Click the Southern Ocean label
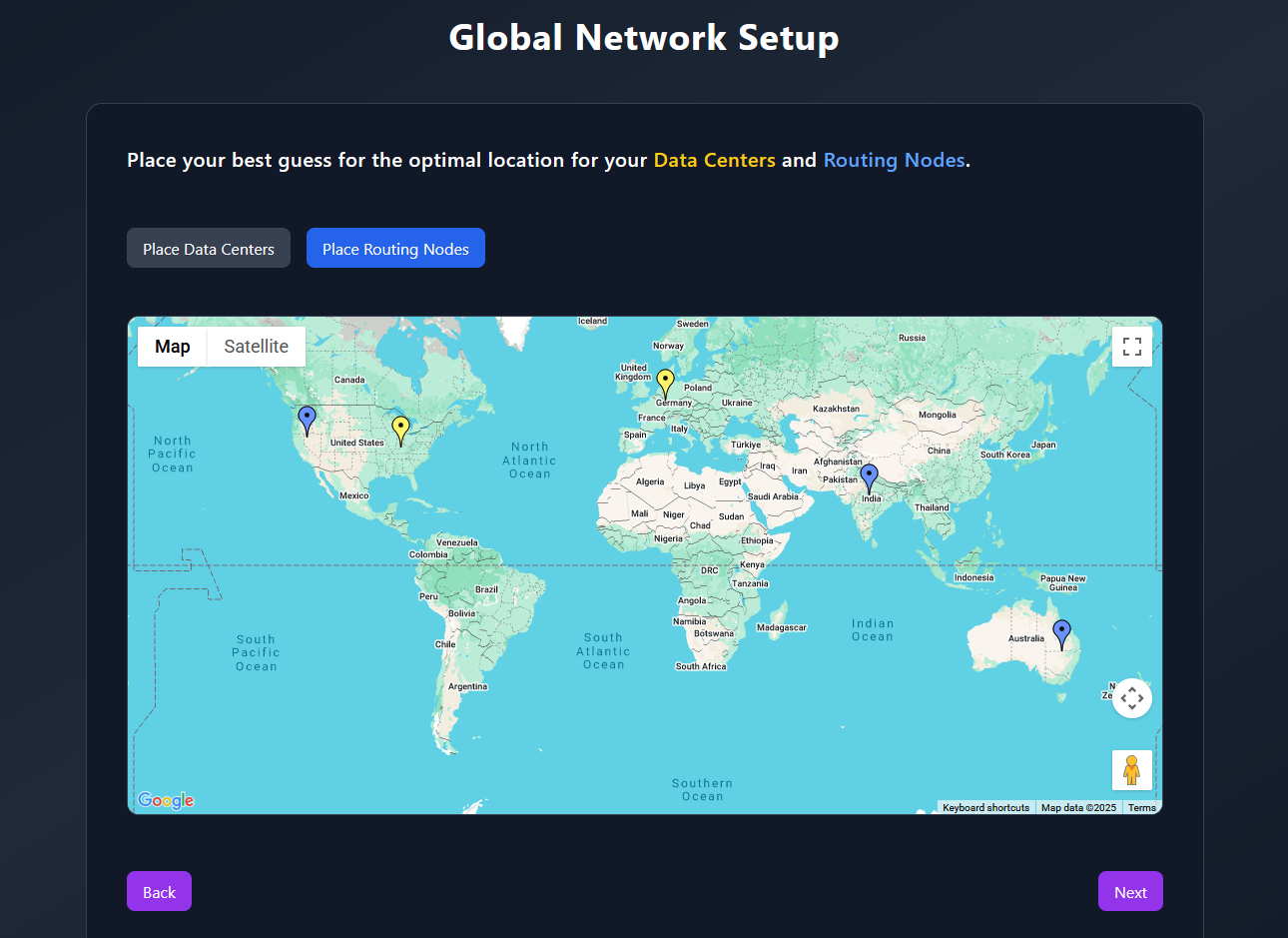This screenshot has height=938, width=1288. pos(702,790)
